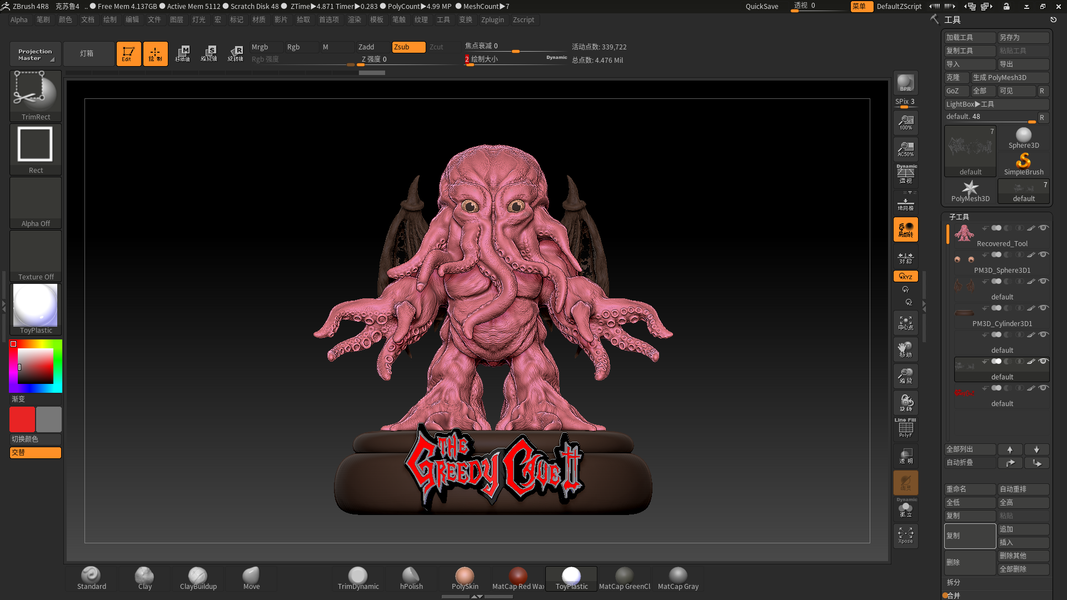The width and height of the screenshot is (1067, 600).
Task: Click the LightBox▶工具 button
Action: point(996,104)
